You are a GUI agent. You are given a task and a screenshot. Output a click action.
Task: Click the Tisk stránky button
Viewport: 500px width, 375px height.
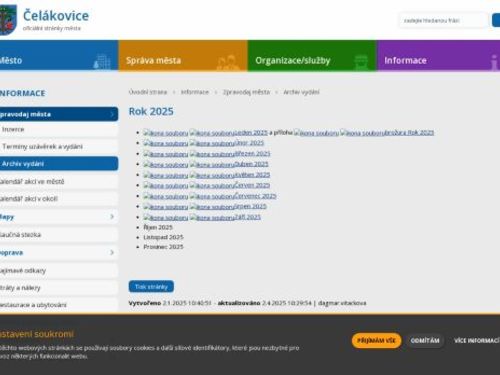pyautogui.click(x=151, y=287)
